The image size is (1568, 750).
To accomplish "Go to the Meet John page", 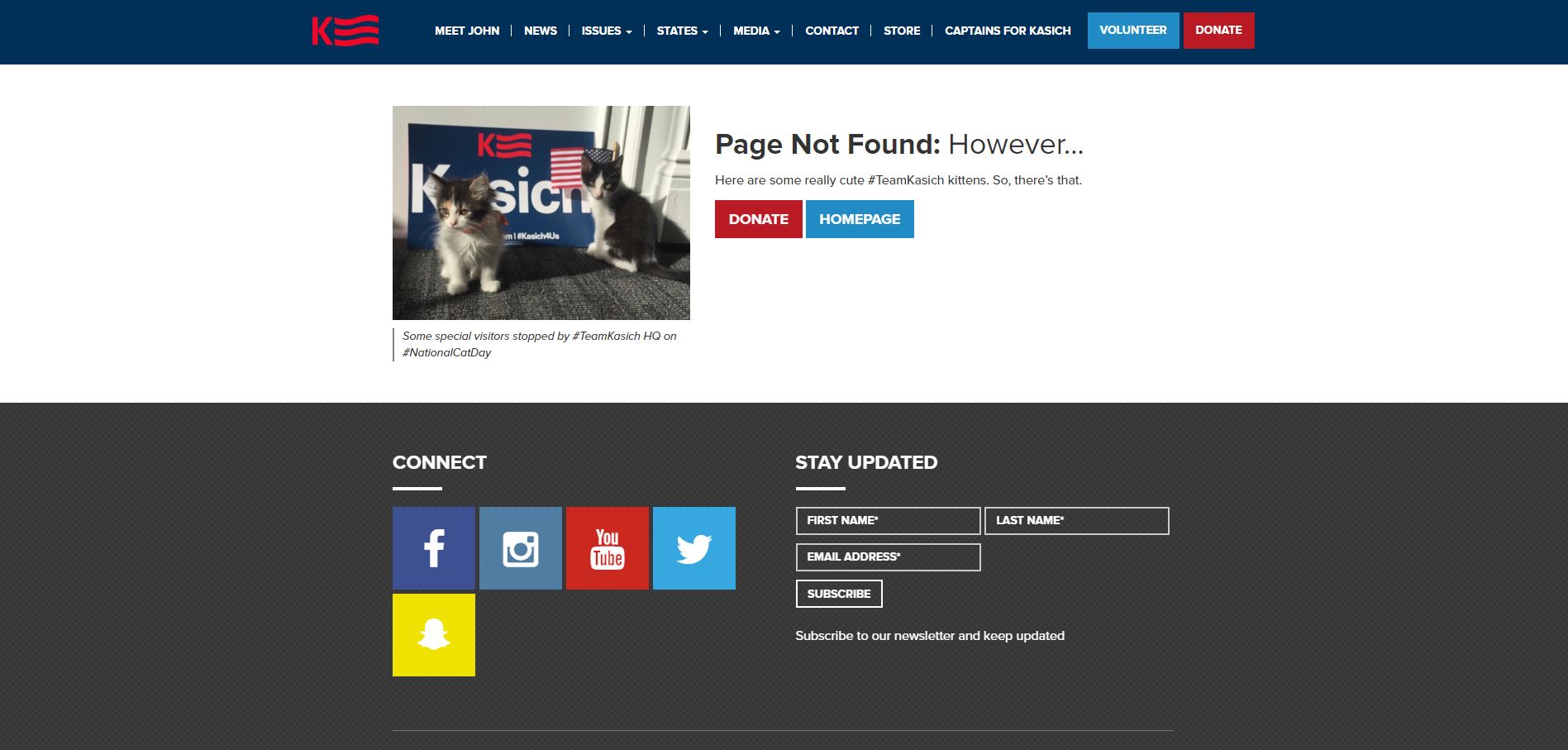I will click(x=467, y=31).
